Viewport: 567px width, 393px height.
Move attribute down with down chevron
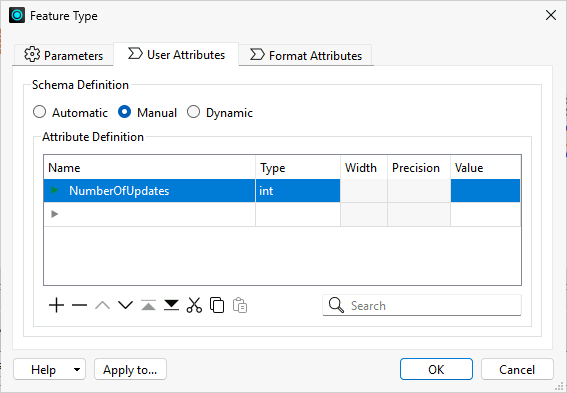pos(125,306)
